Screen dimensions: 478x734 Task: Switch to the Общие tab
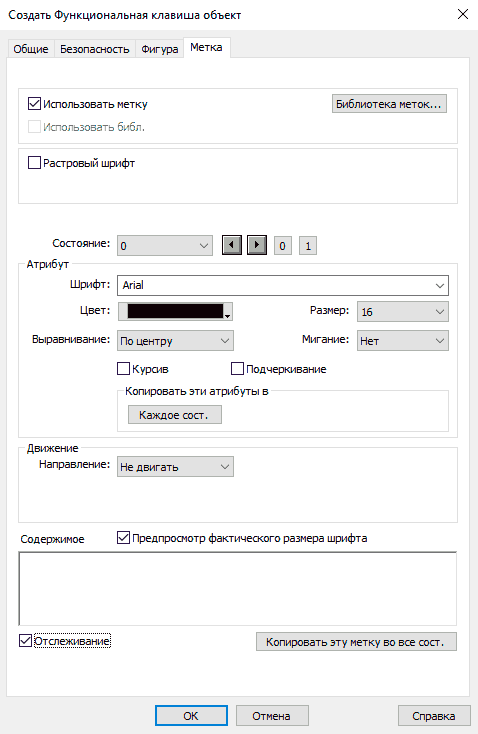pos(31,49)
